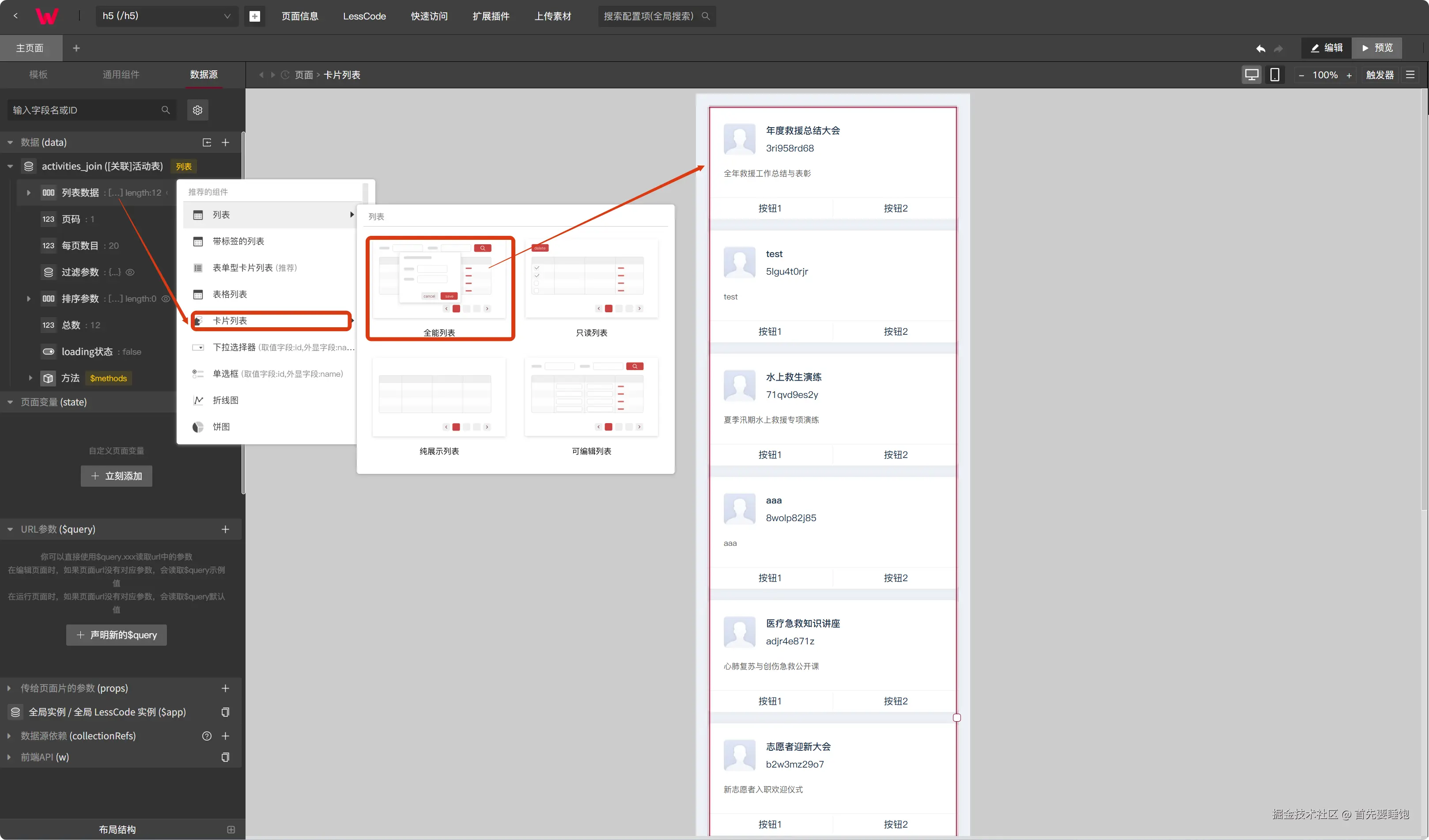The image size is (1429, 840).
Task: Click the 声明新的$query button
Action: [116, 635]
